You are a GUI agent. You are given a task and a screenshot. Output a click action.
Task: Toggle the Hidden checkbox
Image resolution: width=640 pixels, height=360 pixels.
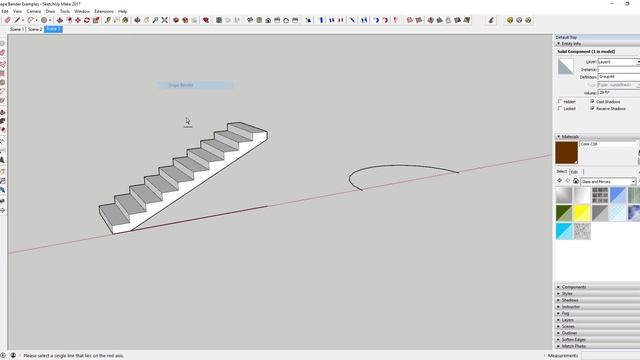pos(560,101)
